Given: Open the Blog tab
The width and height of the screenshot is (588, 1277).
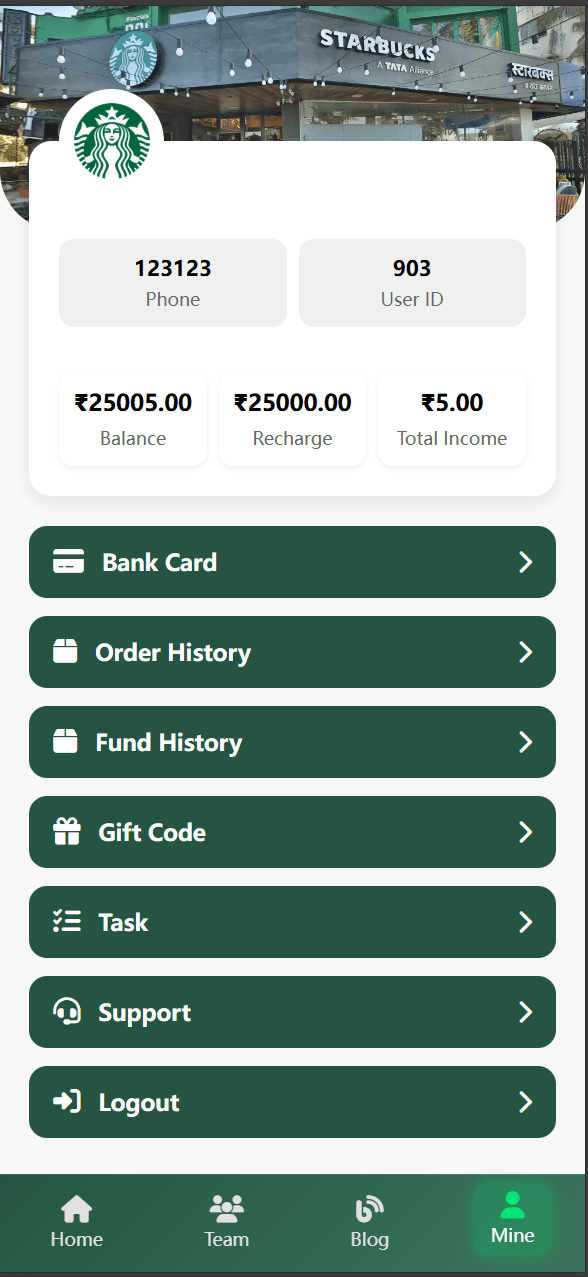Looking at the screenshot, I should pos(370,1221).
